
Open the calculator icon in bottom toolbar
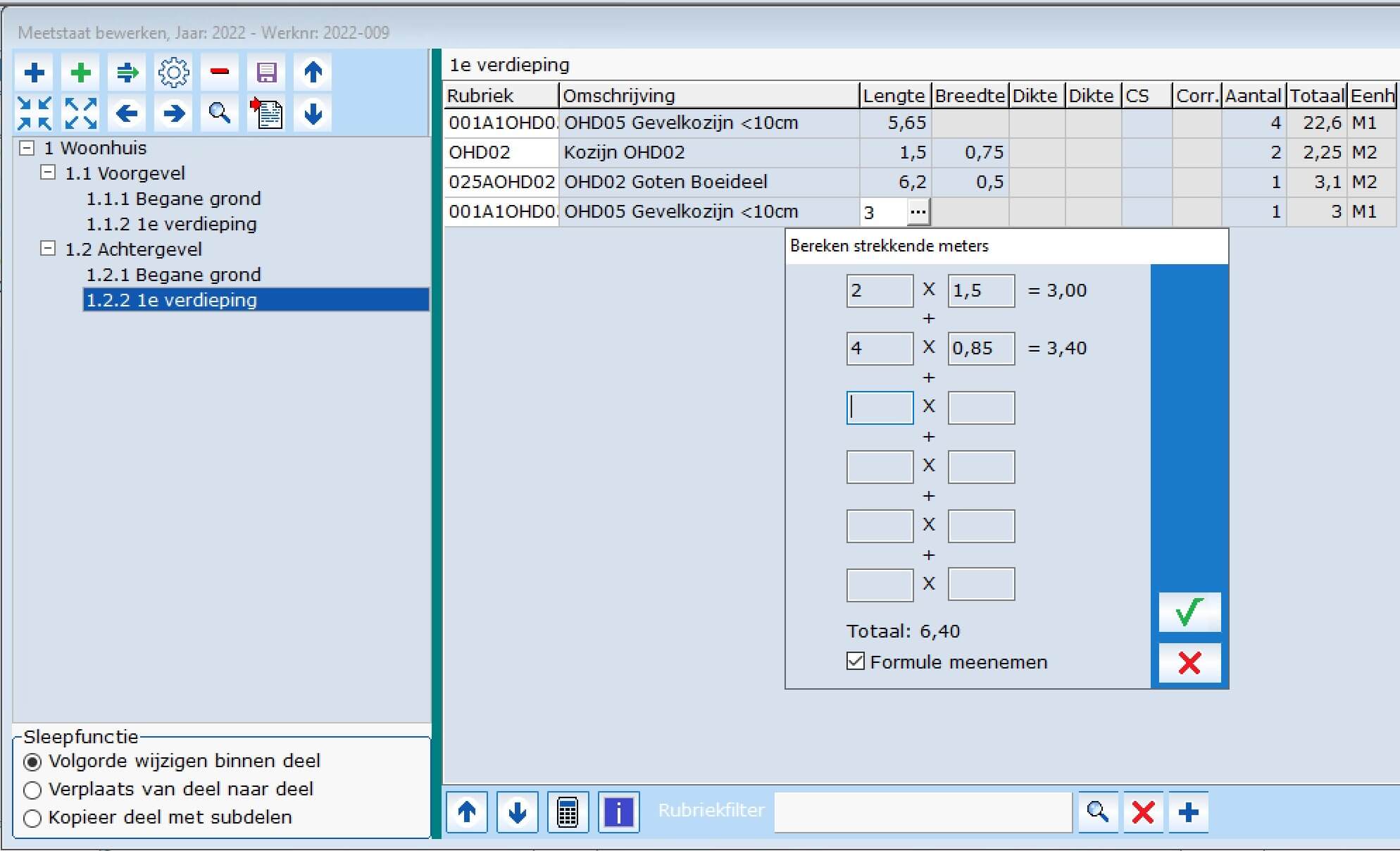click(x=568, y=812)
